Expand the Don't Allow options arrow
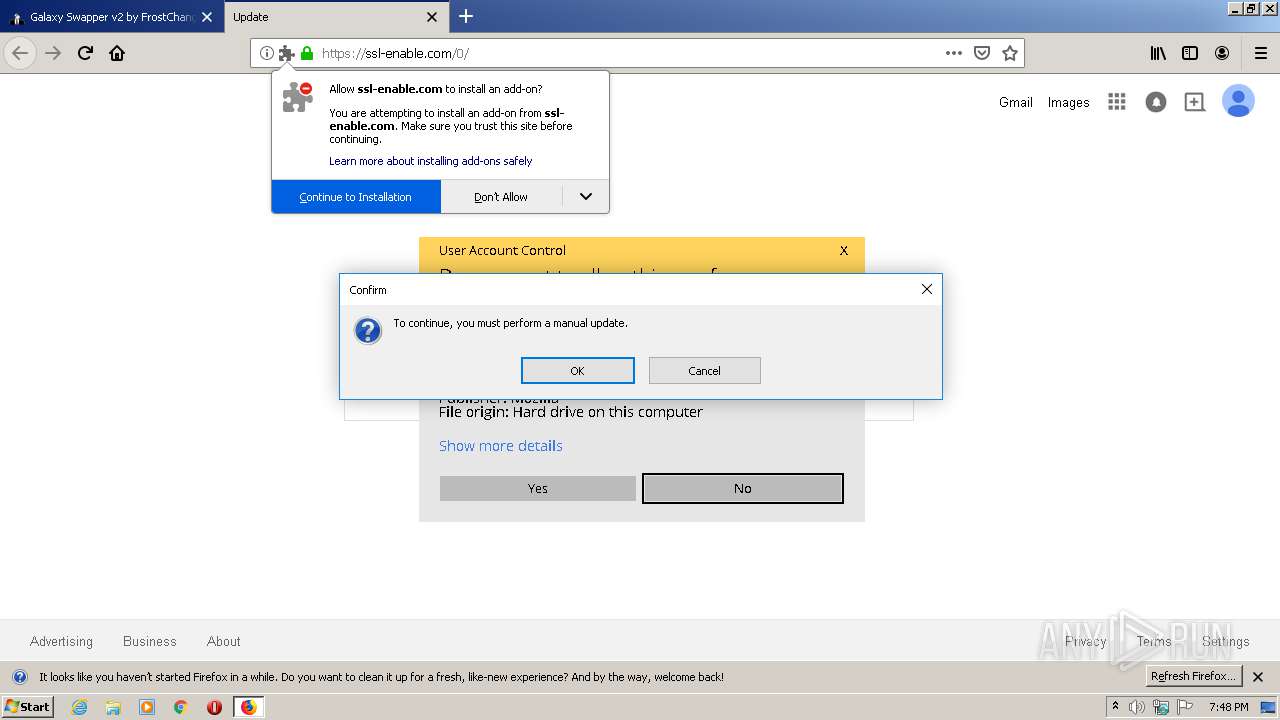 pos(586,197)
